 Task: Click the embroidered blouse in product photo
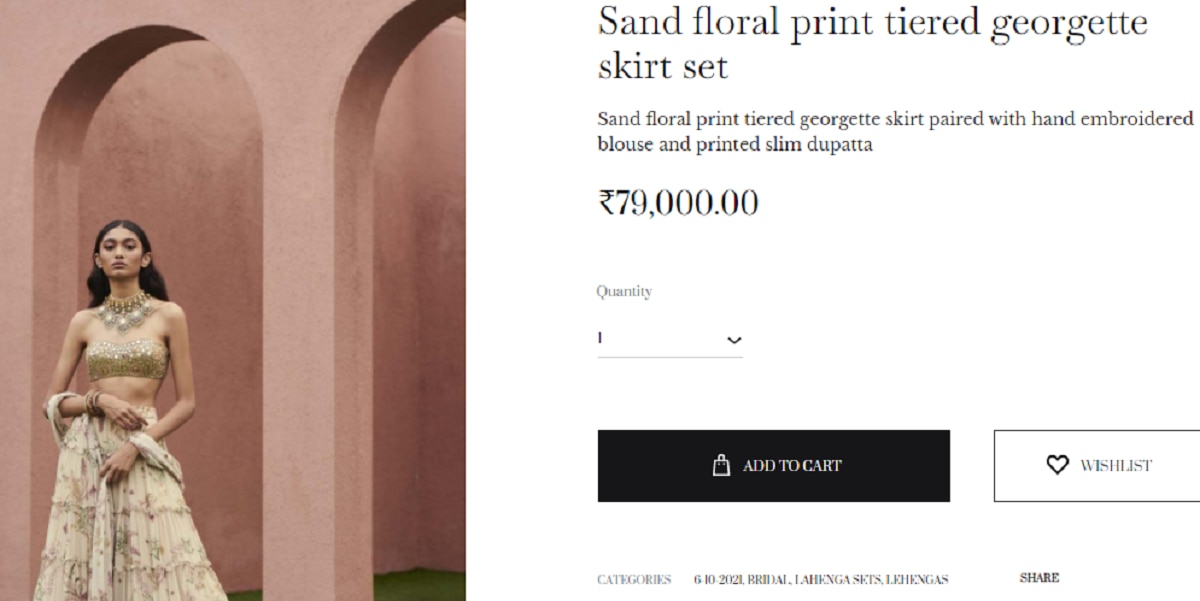127,360
